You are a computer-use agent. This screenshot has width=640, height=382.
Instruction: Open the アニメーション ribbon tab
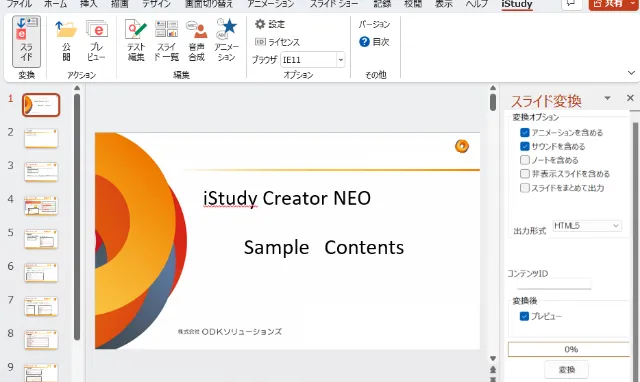[x=271, y=4]
